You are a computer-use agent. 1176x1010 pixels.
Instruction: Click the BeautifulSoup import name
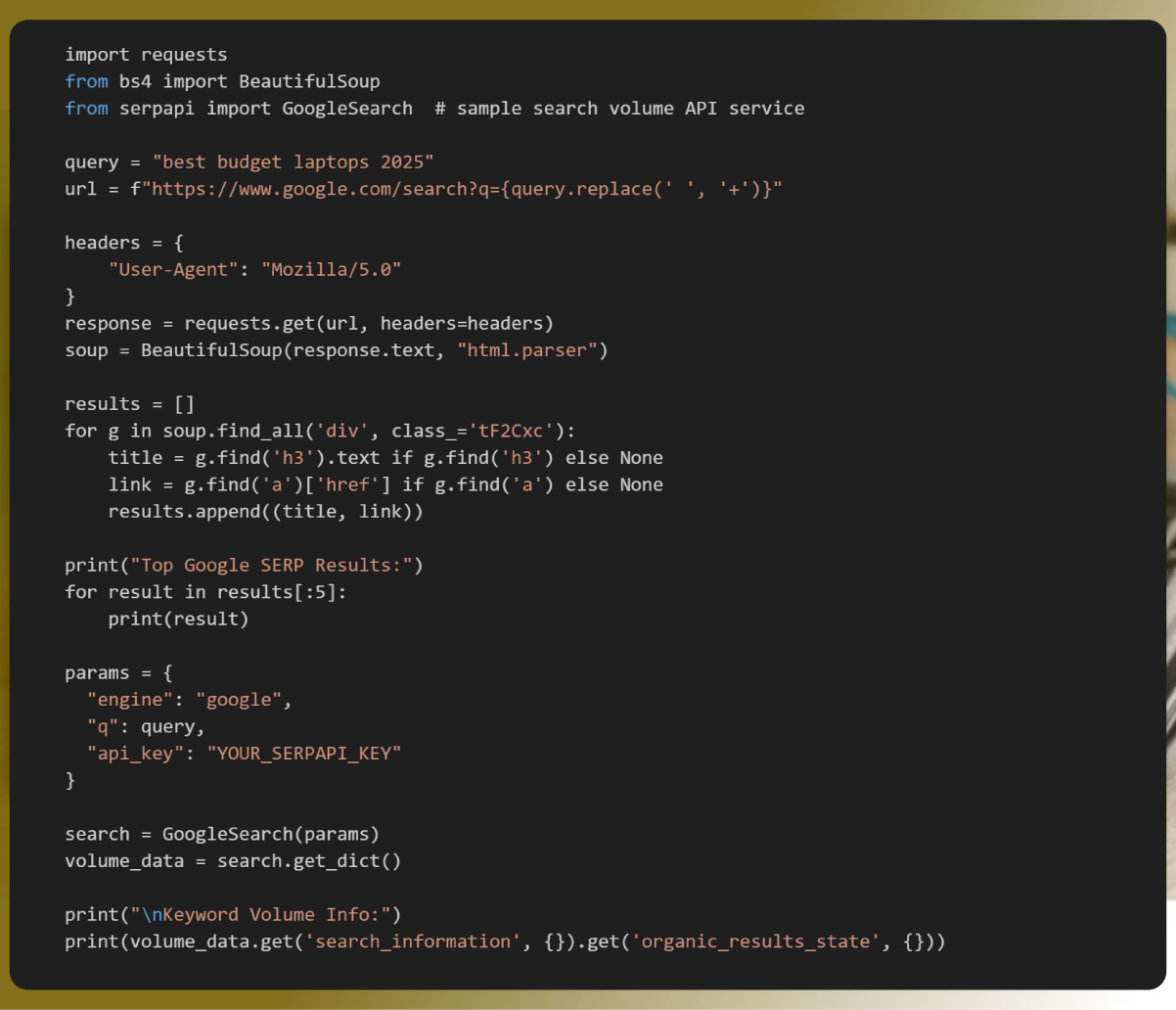coord(309,81)
